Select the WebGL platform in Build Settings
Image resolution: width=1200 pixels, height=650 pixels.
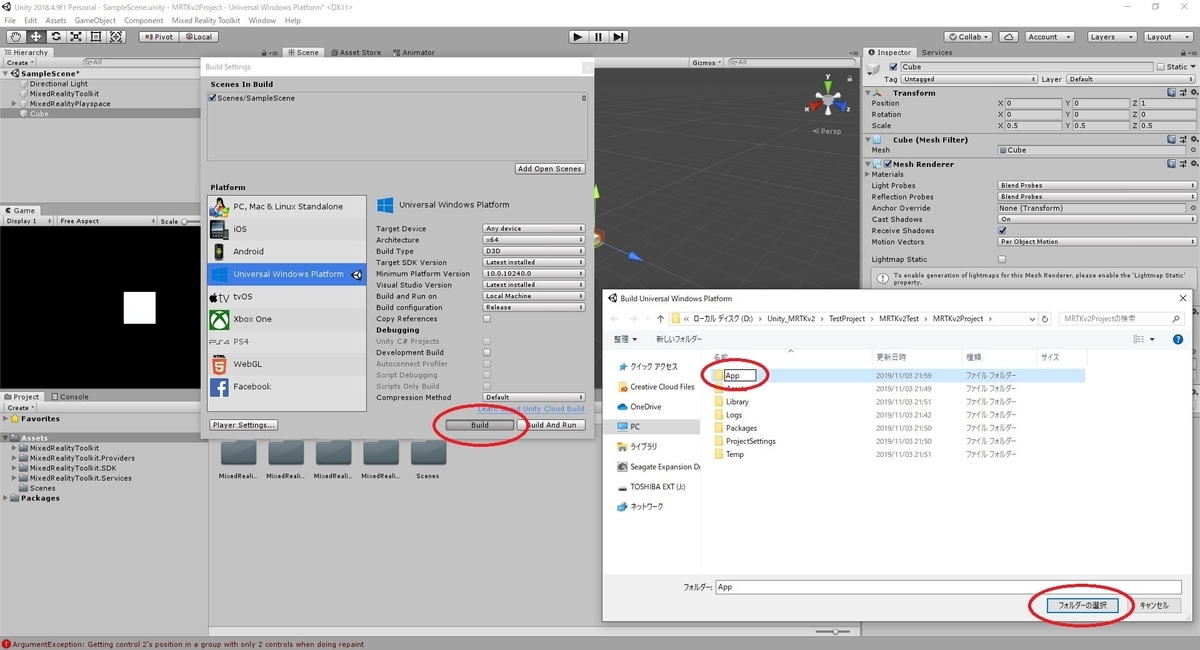[288, 364]
